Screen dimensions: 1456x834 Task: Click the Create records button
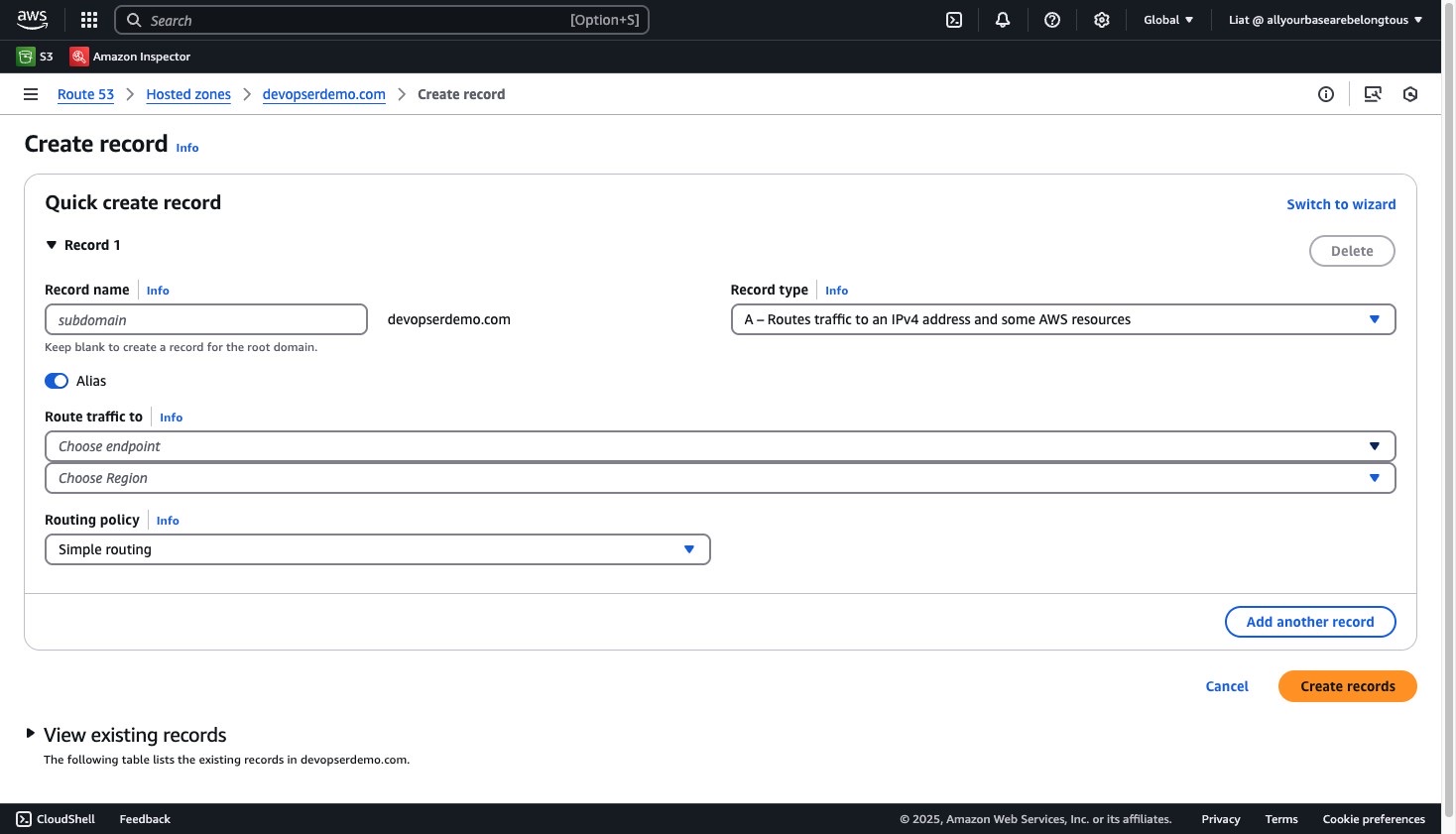coord(1348,686)
